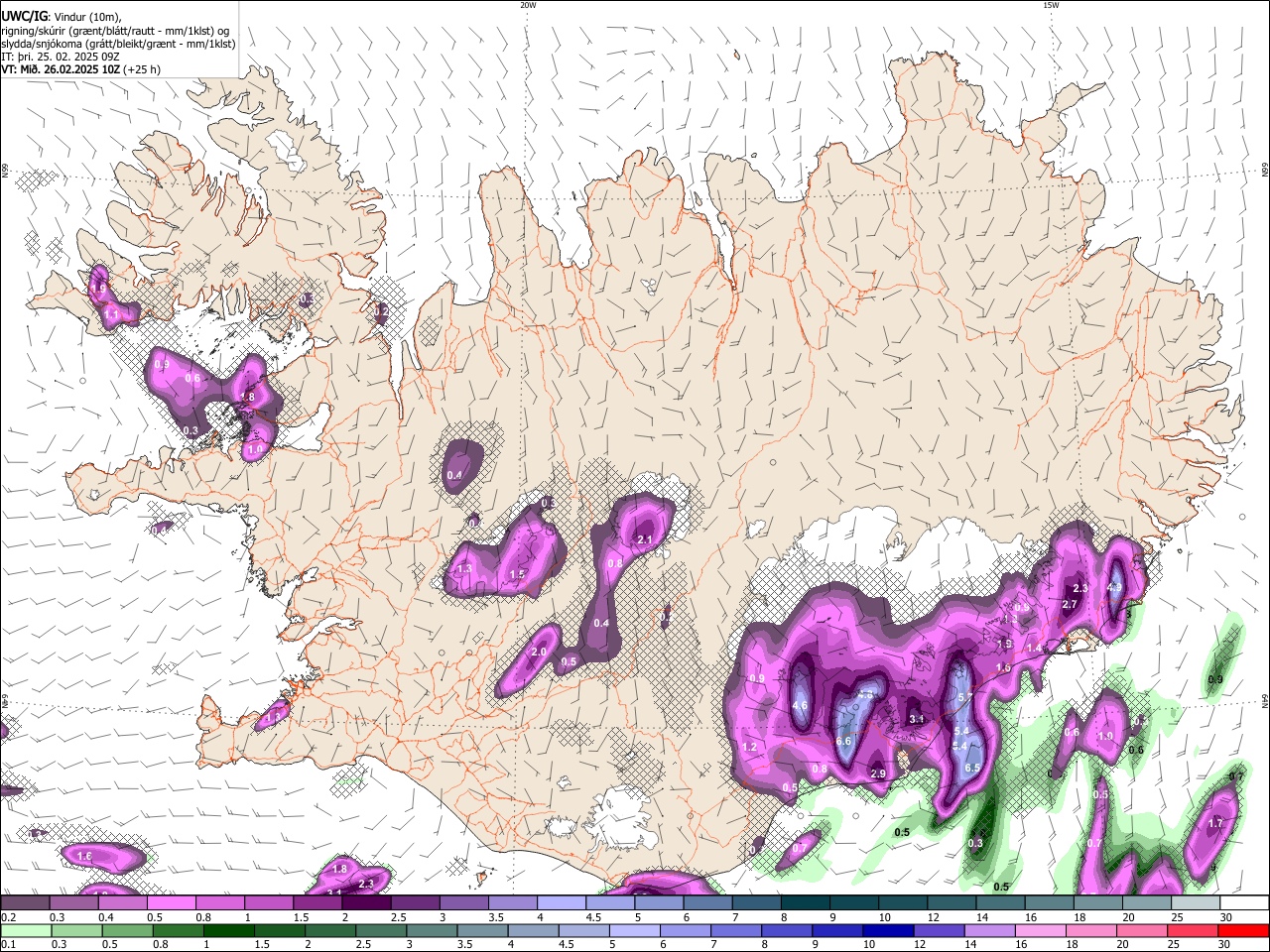Click the 2.0 precipitation value on map
The height and width of the screenshot is (952, 1270).
pos(540,652)
